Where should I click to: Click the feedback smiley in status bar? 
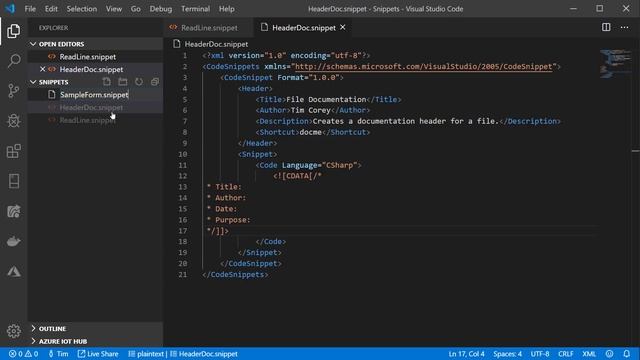pos(609,354)
